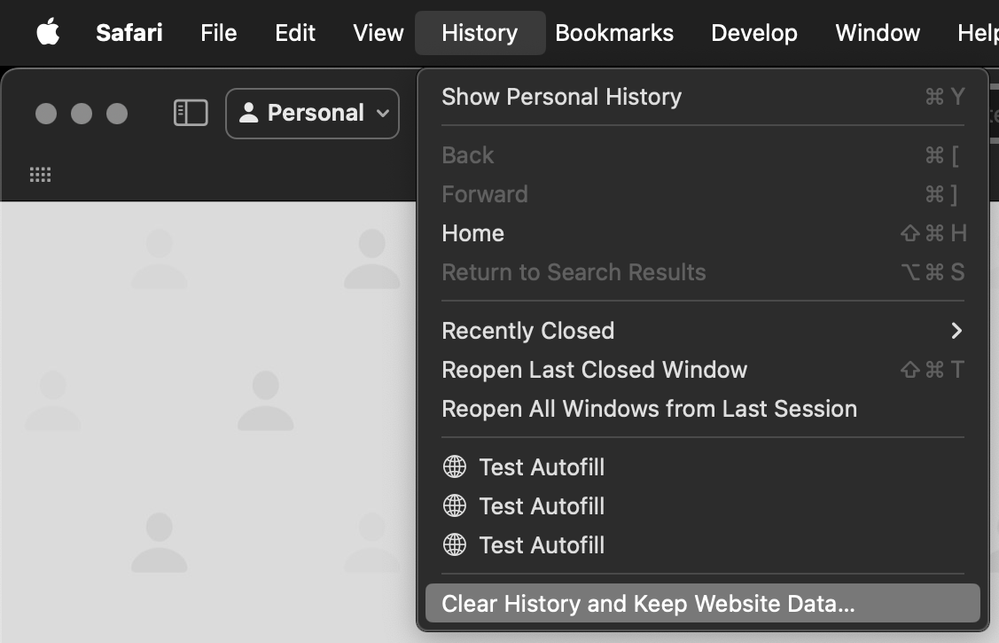Open the File menu
999x643 pixels.
pos(219,33)
